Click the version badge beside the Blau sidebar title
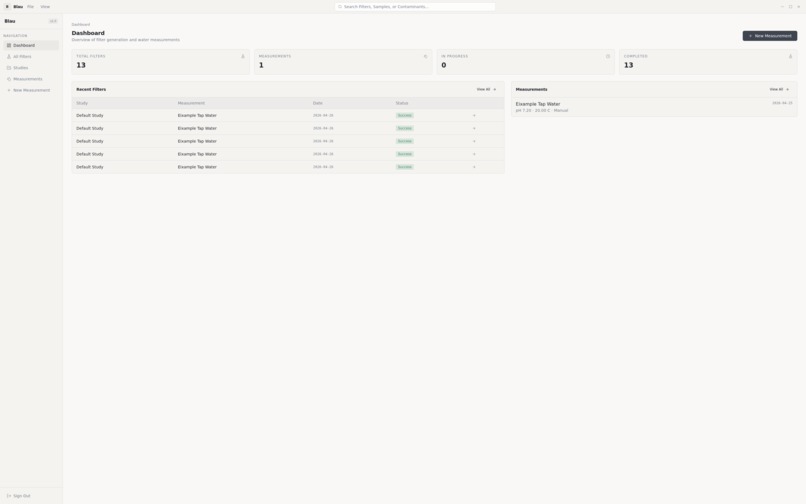 pyautogui.click(x=53, y=21)
